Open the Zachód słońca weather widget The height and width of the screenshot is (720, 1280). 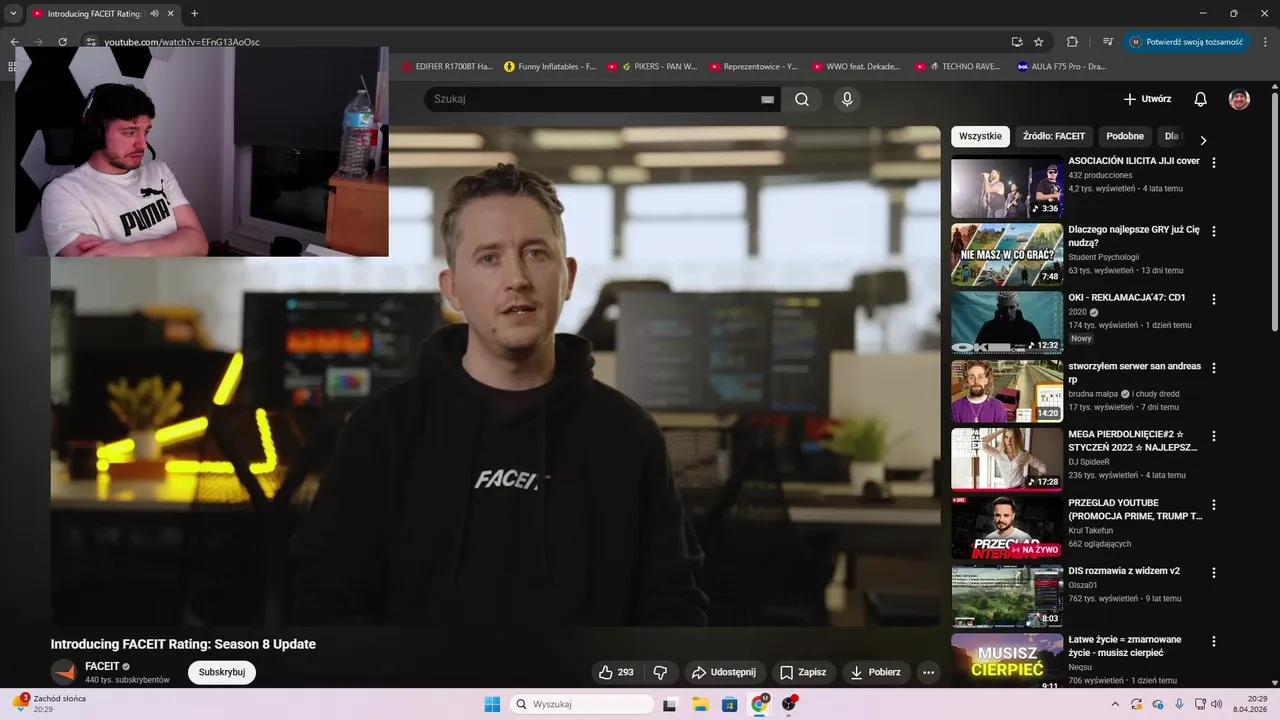click(50, 704)
